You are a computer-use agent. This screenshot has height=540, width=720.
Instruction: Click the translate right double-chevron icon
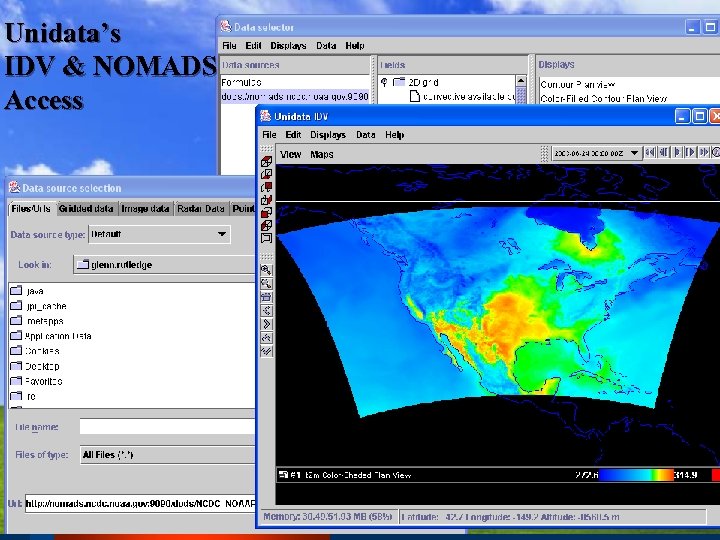(x=266, y=324)
